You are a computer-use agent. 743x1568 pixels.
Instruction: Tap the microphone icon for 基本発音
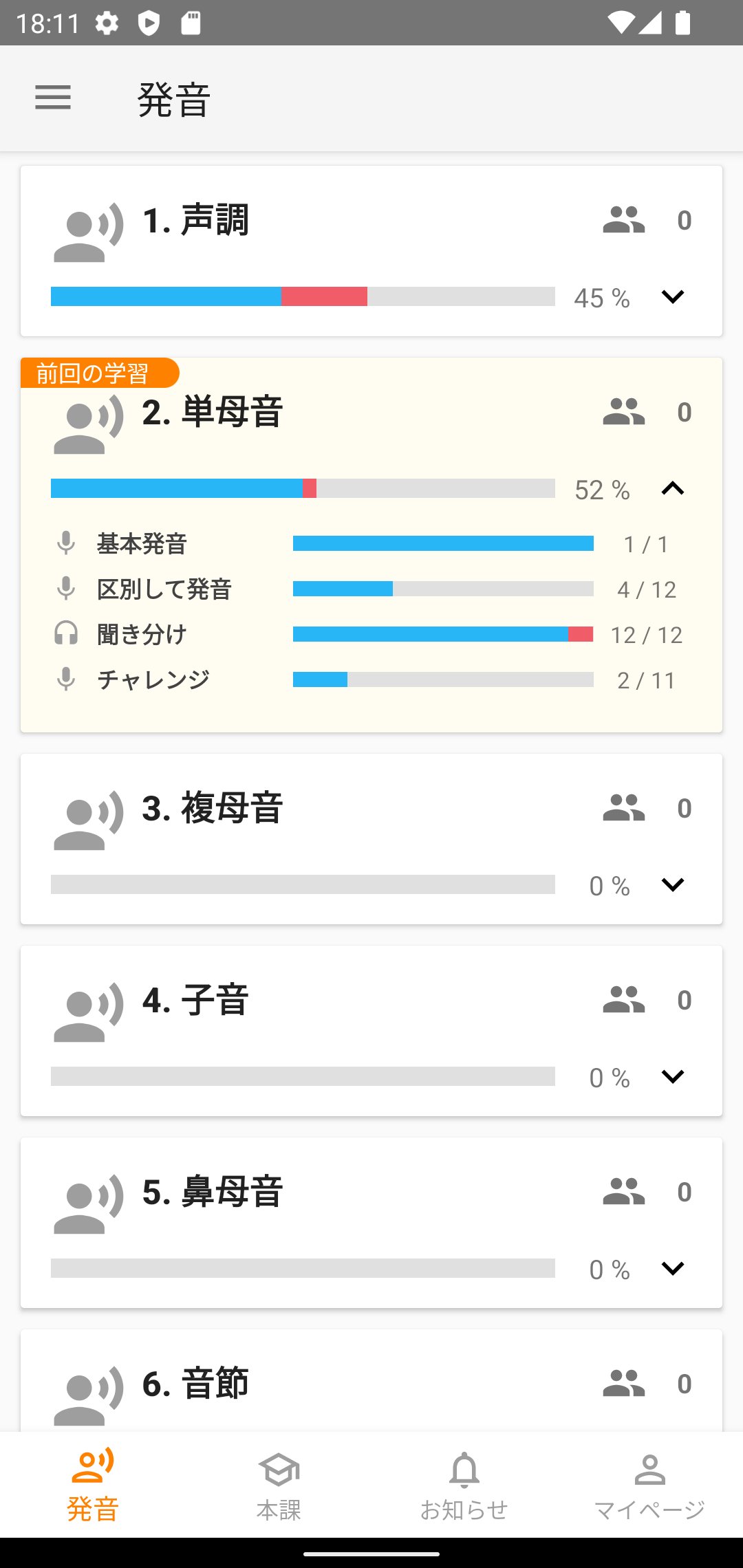(66, 543)
